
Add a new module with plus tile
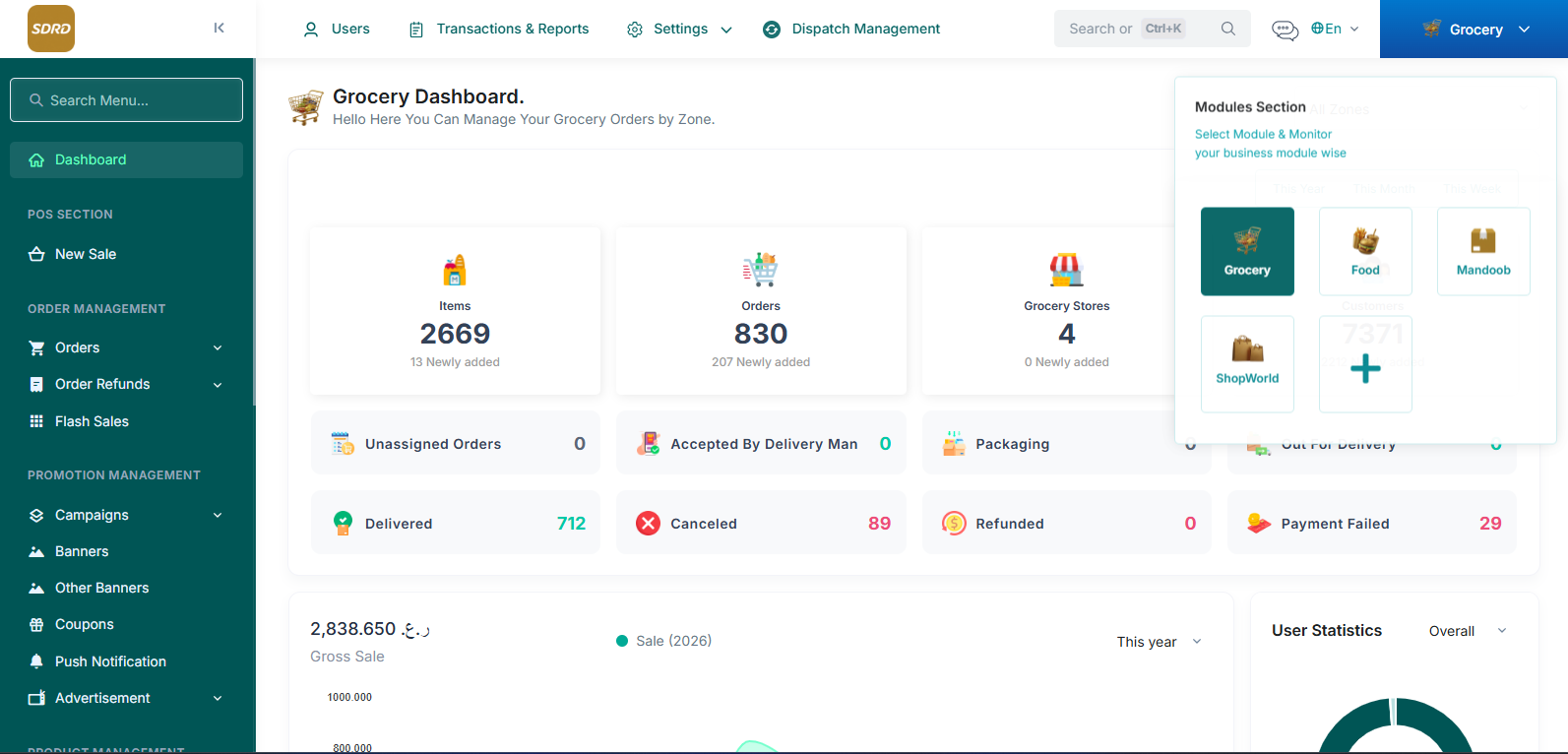pyautogui.click(x=1365, y=364)
